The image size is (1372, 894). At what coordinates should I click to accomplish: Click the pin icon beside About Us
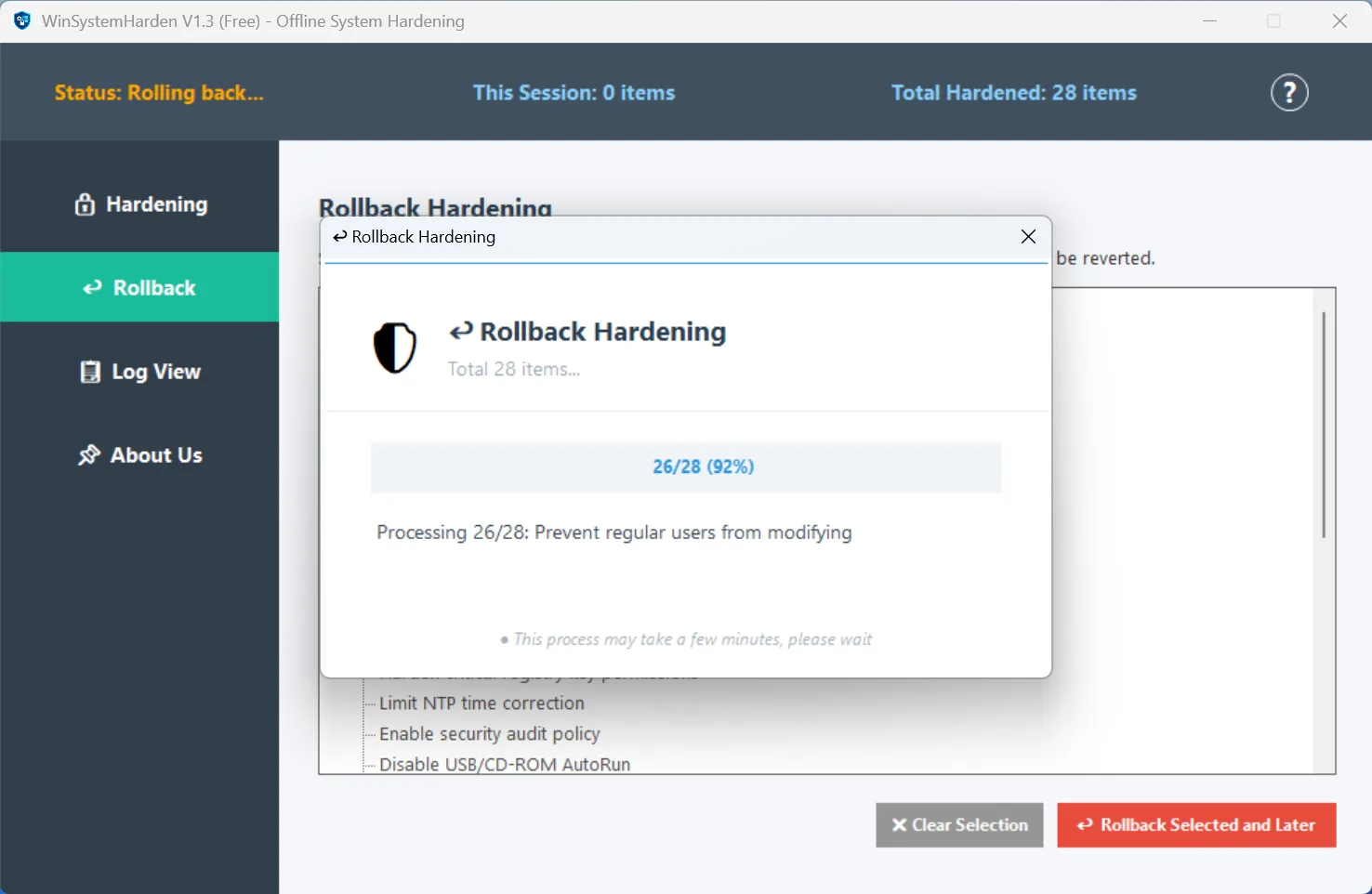pos(89,455)
